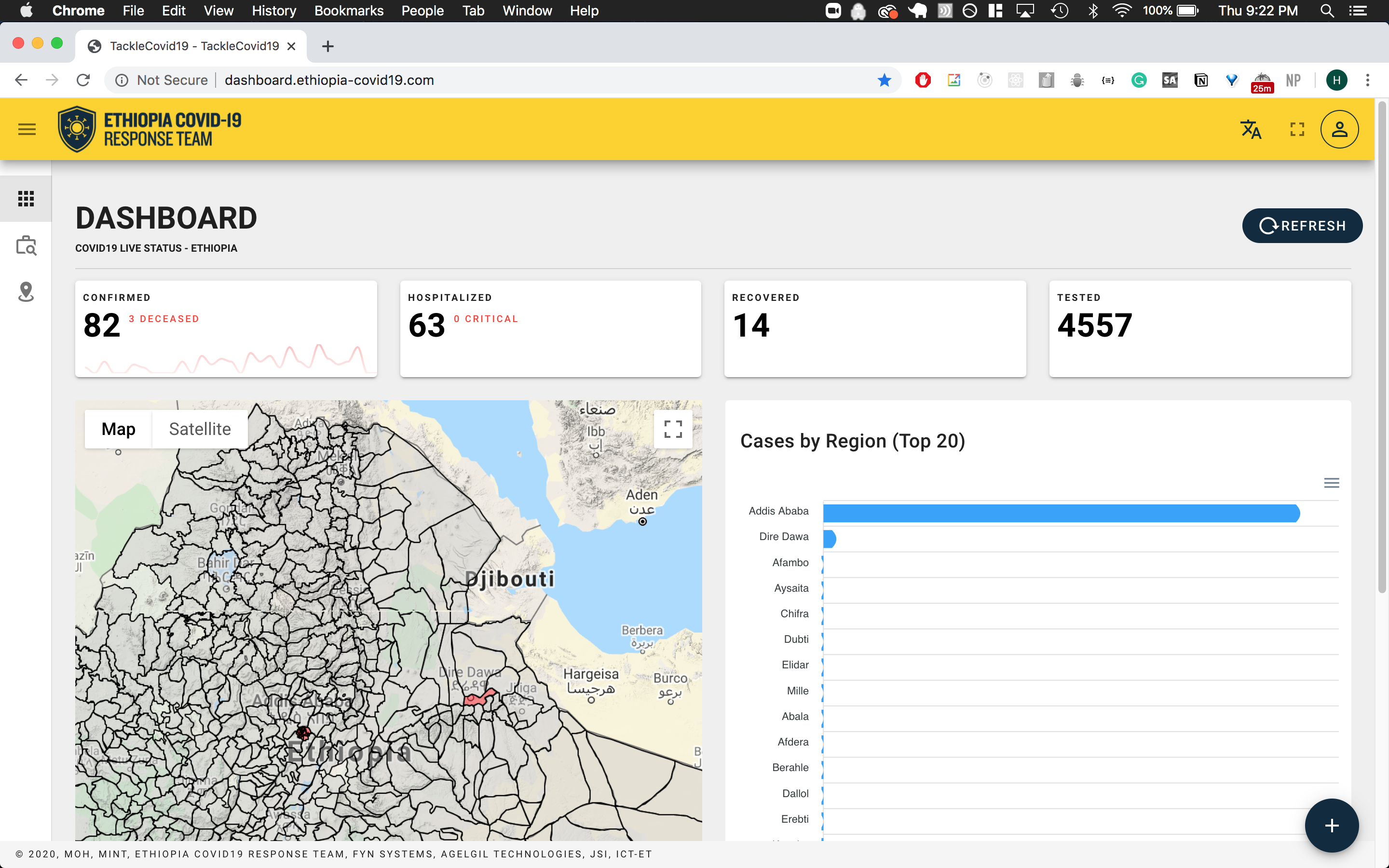This screenshot has width=1389, height=868.
Task: Switch the map to Satellite view
Action: click(x=200, y=429)
